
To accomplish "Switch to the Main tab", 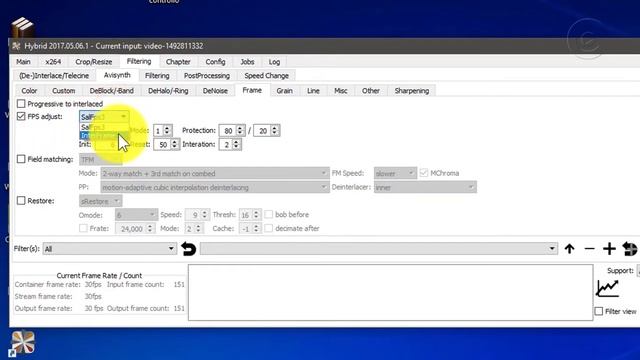I will (23, 62).
